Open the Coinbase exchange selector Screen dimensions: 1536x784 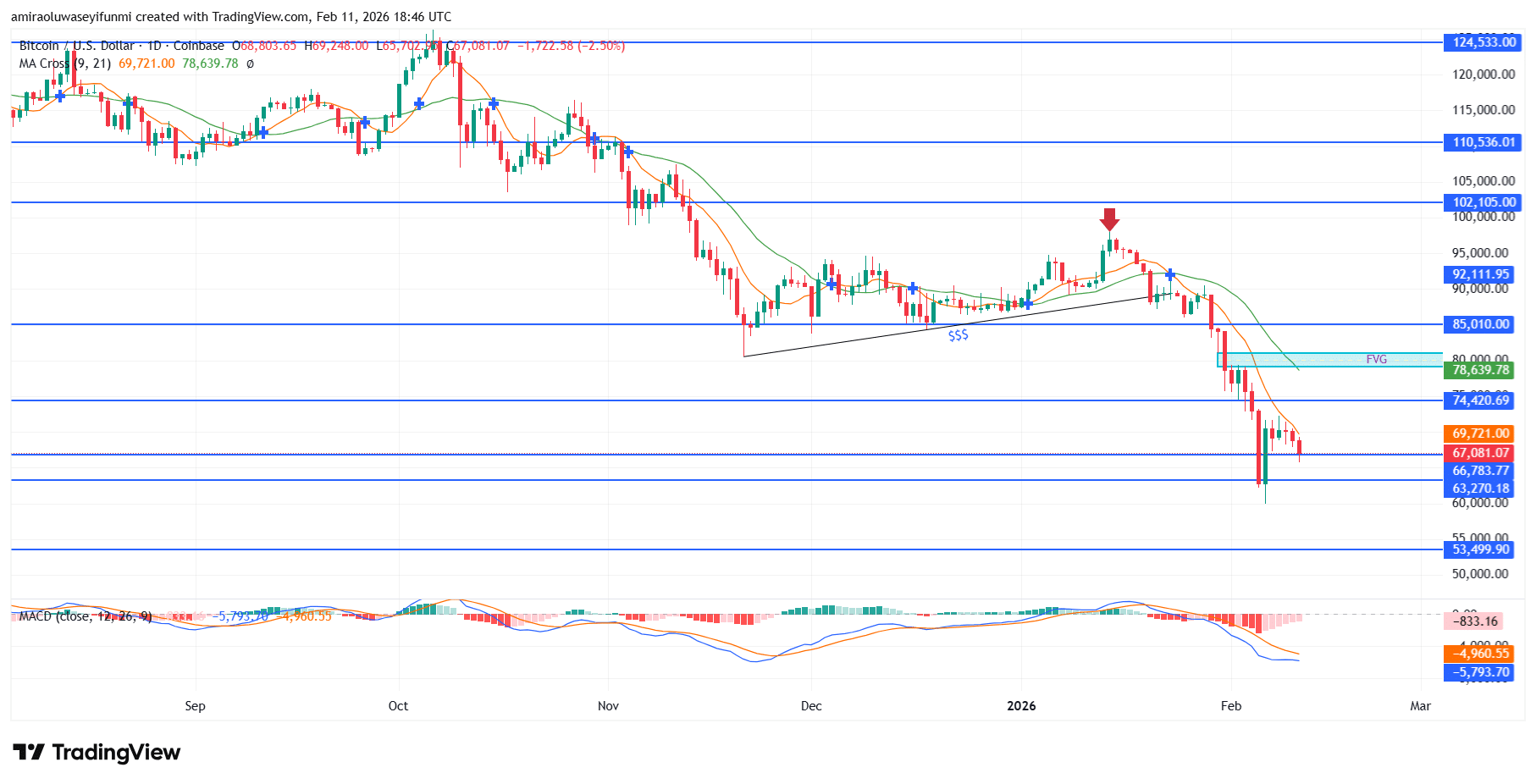click(200, 47)
